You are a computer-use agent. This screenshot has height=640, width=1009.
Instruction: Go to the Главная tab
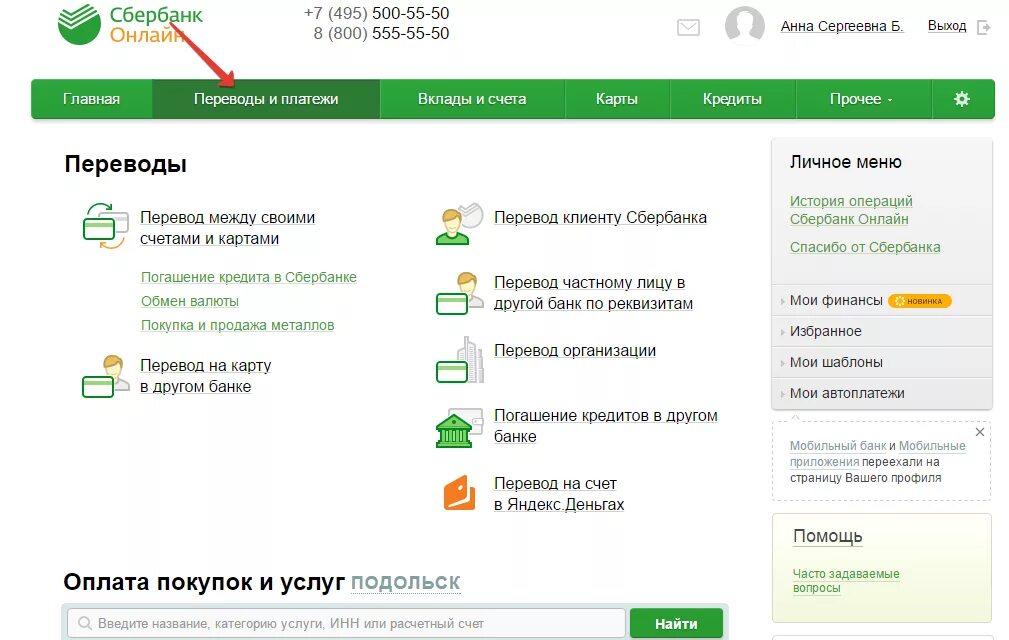[x=91, y=99]
